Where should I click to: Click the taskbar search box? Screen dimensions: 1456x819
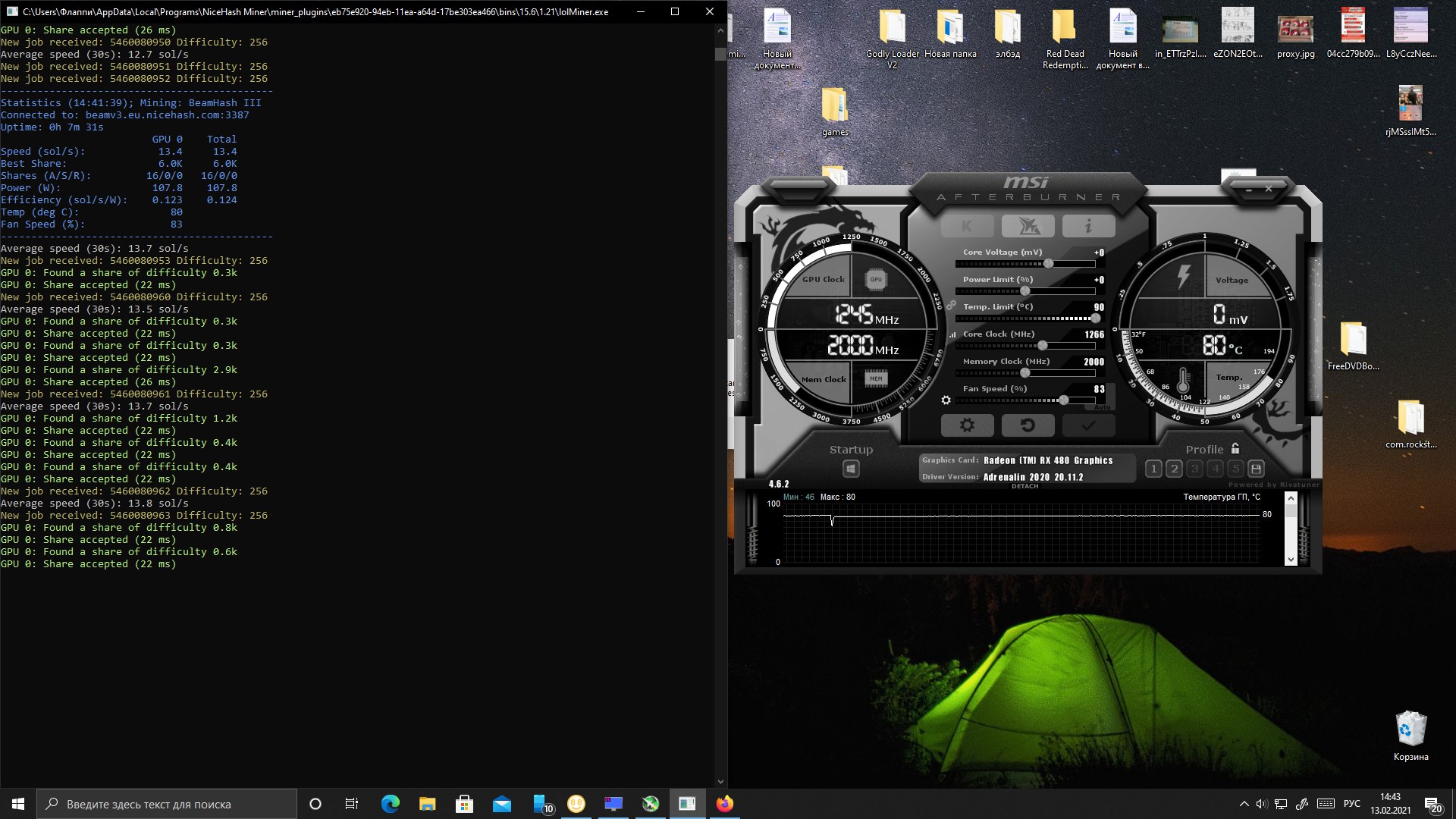tap(167, 804)
